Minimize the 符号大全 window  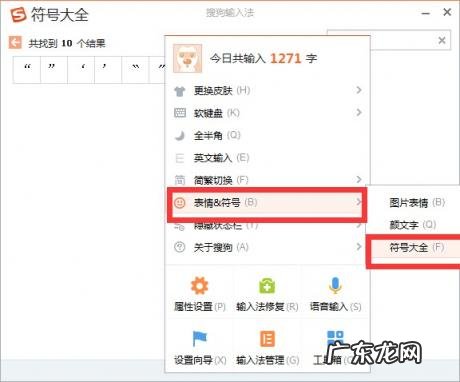[x=425, y=13]
